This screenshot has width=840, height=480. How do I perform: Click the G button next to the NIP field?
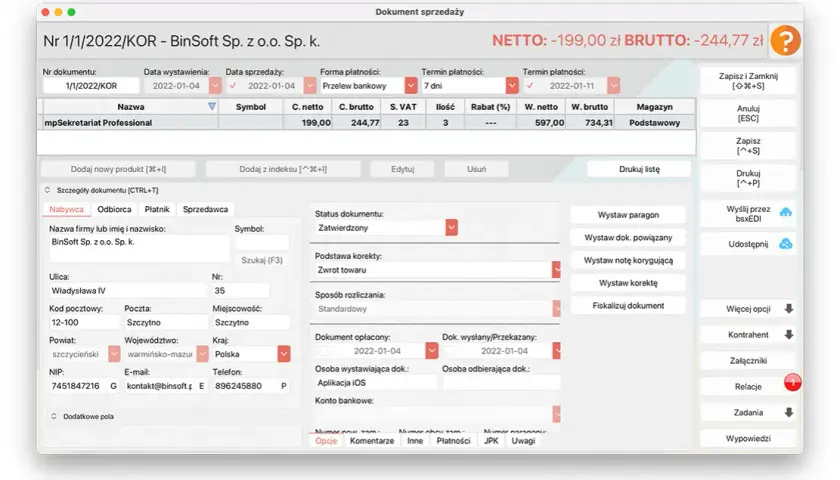(x=113, y=386)
